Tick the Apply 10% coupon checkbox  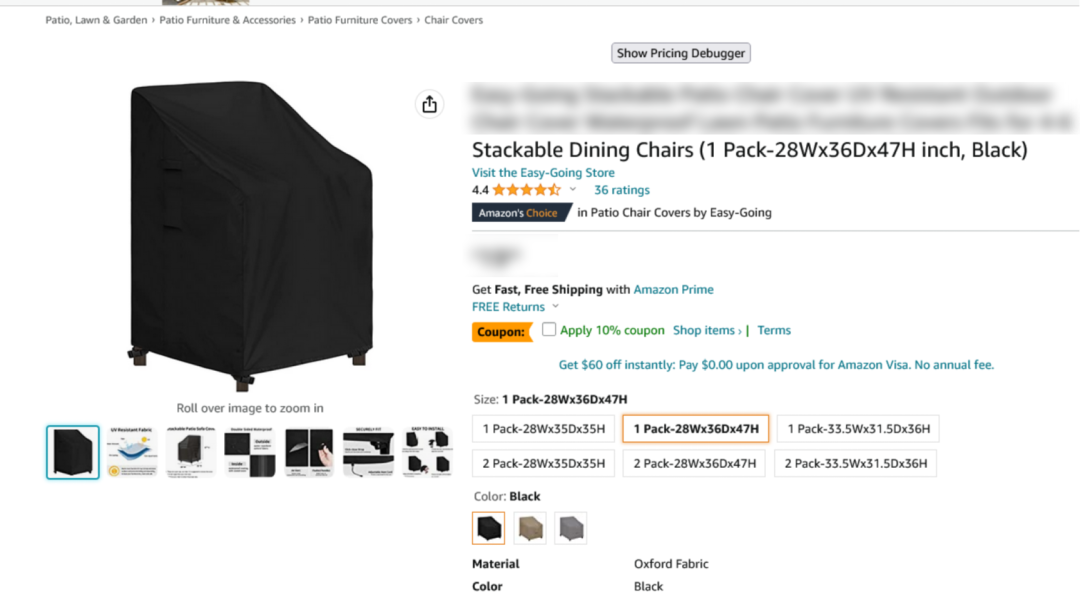pyautogui.click(x=549, y=329)
